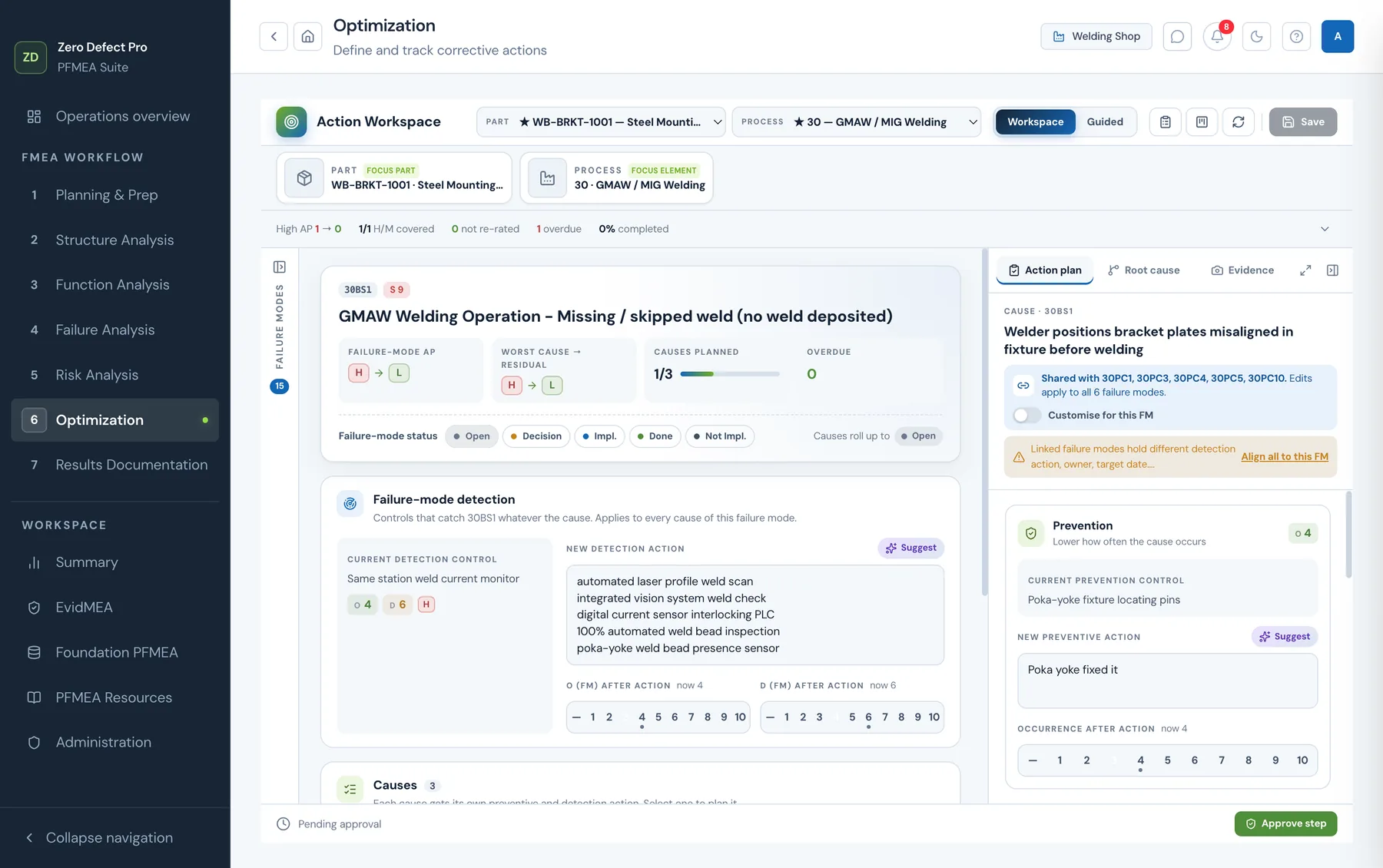Set failure-mode status to Decision

(x=536, y=436)
